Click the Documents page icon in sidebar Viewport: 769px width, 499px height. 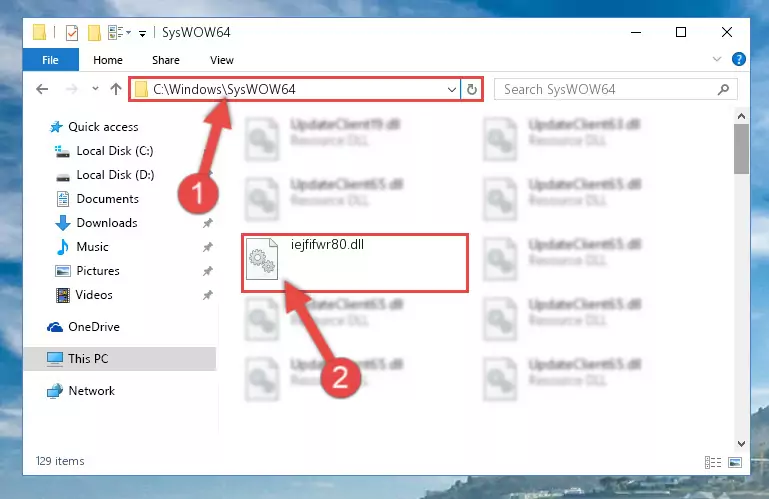click(x=63, y=199)
